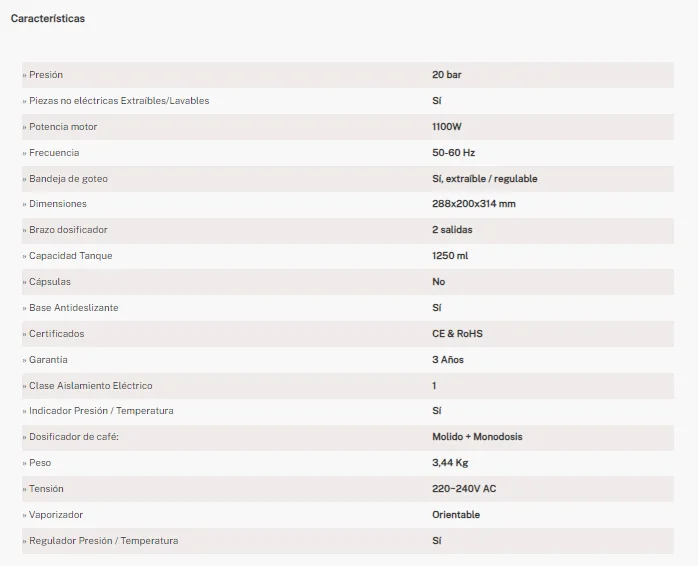Viewport: 698px width, 566px height.
Task: Select the Frecuencia row label
Action: [x=54, y=153]
